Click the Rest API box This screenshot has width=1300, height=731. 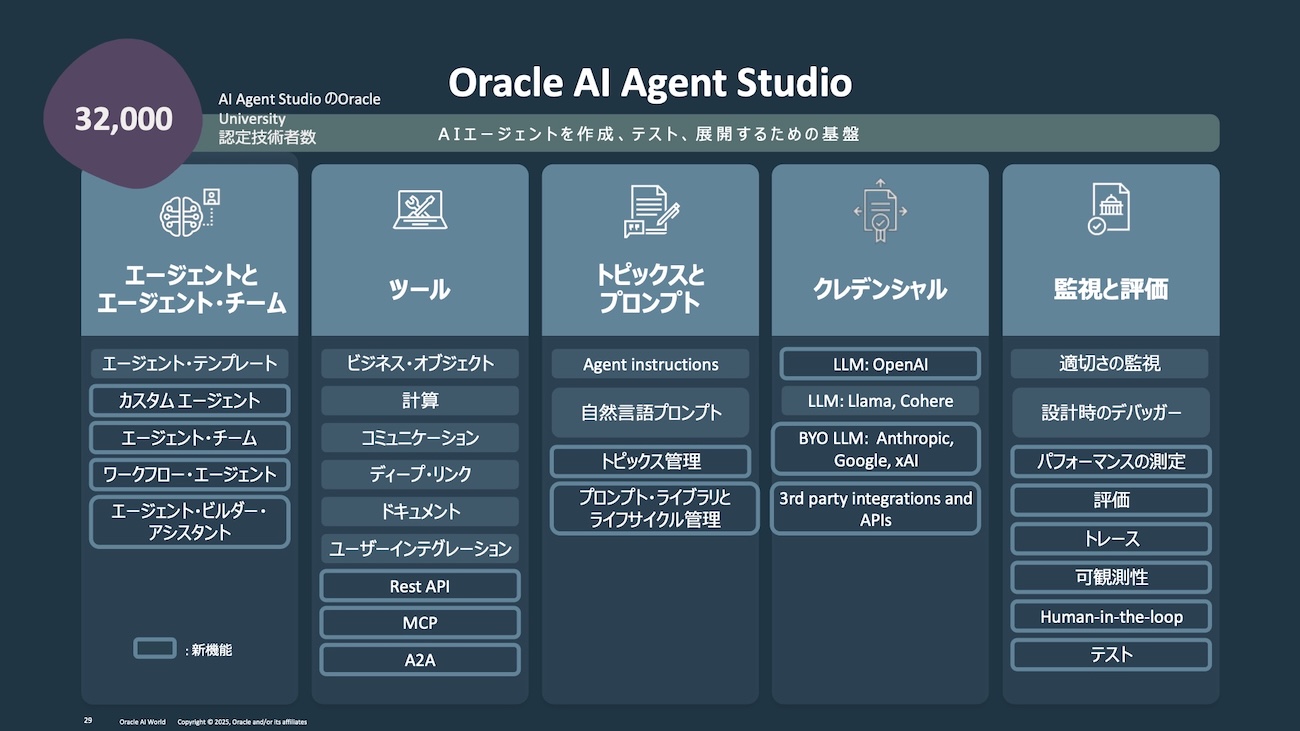[420, 586]
